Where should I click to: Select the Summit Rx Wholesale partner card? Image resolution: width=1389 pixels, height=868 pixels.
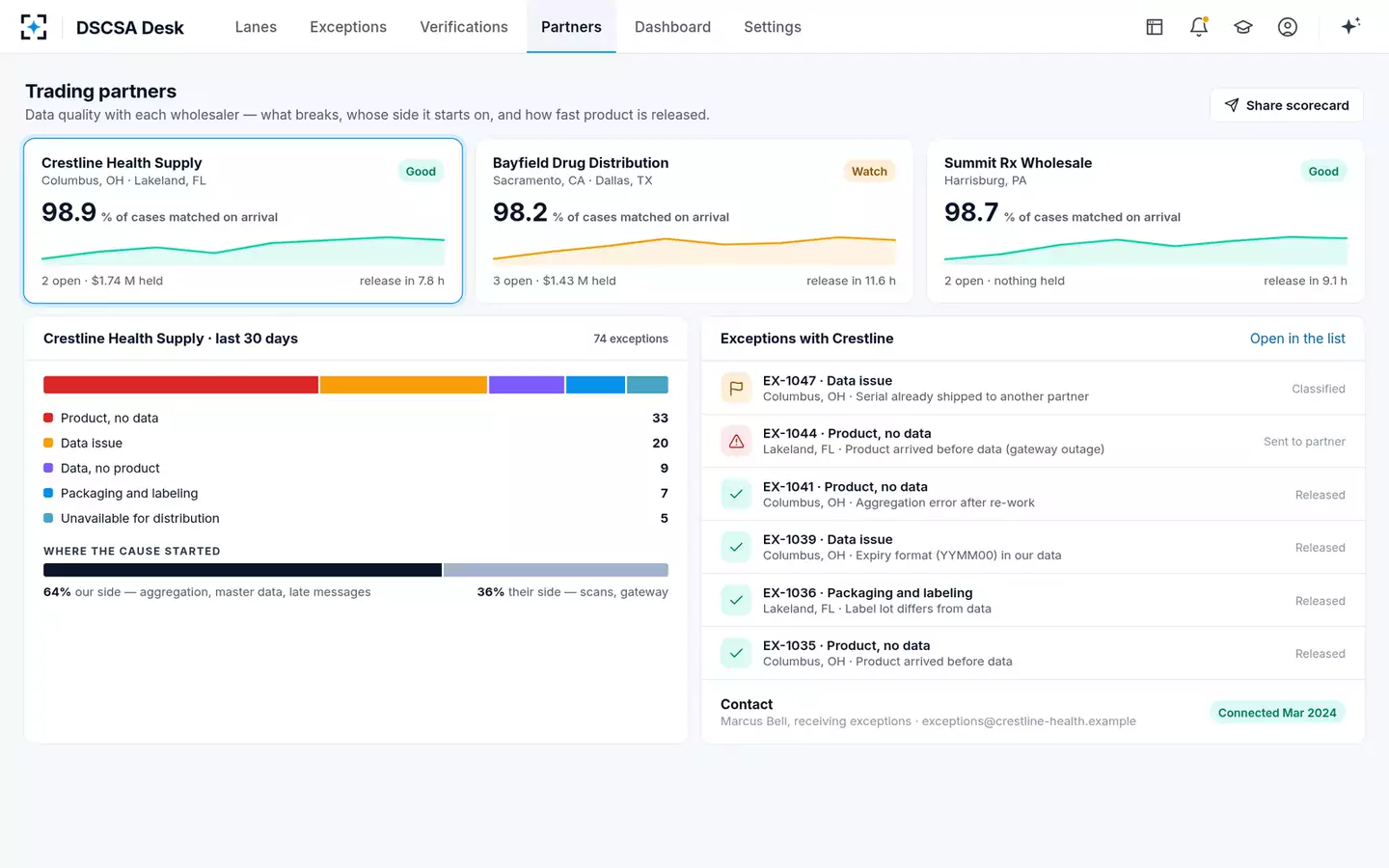[x=1146, y=221]
